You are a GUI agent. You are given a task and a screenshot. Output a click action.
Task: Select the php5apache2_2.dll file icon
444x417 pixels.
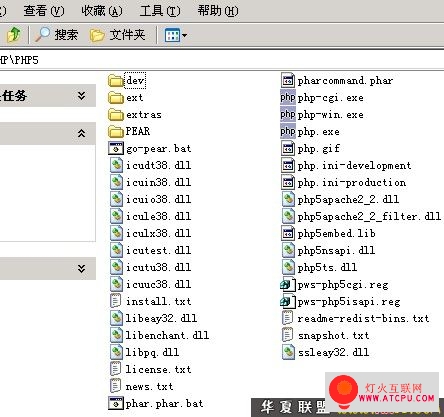pos(288,199)
